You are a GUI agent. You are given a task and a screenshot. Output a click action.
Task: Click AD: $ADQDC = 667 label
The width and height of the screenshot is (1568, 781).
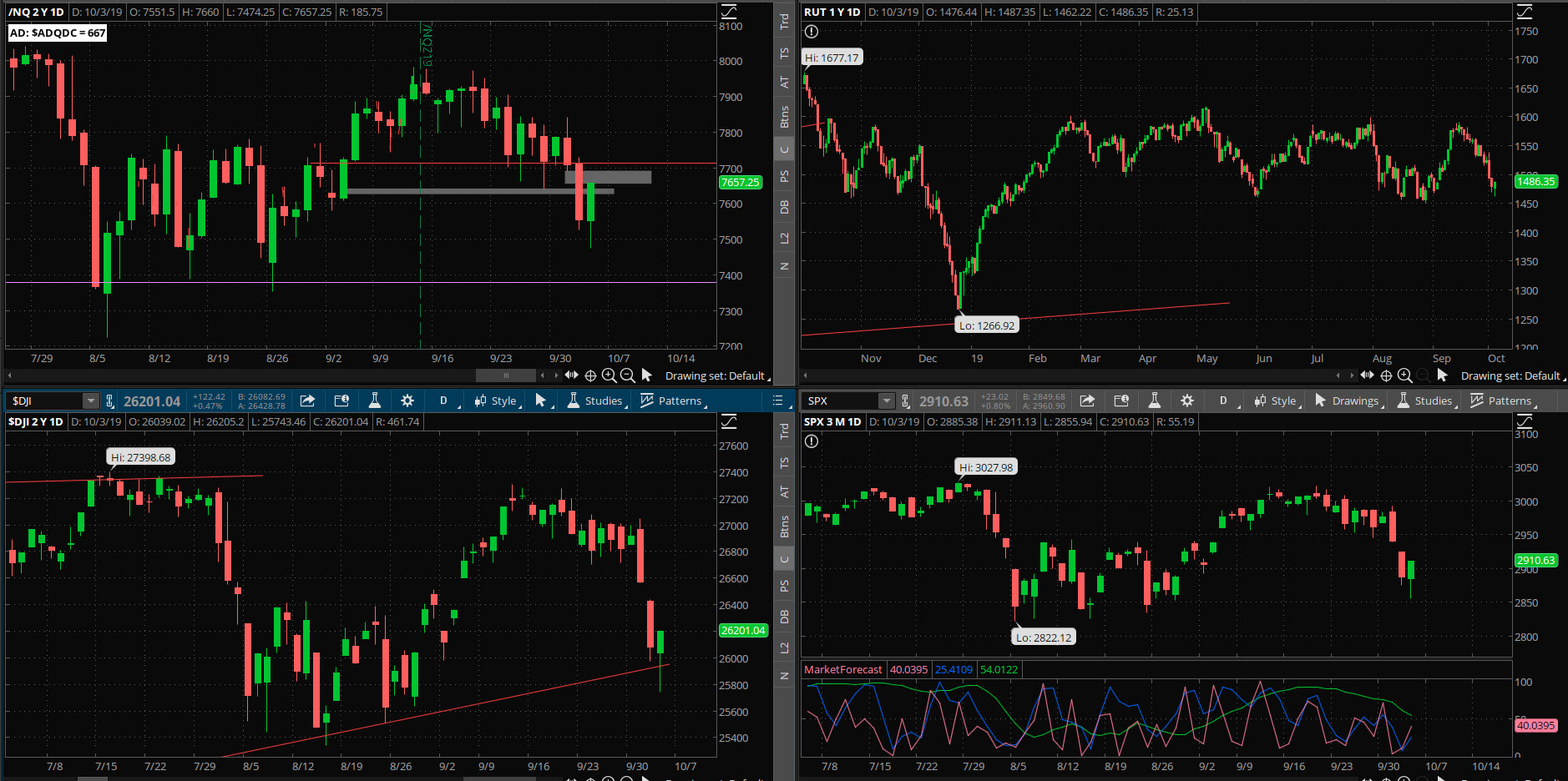(58, 33)
